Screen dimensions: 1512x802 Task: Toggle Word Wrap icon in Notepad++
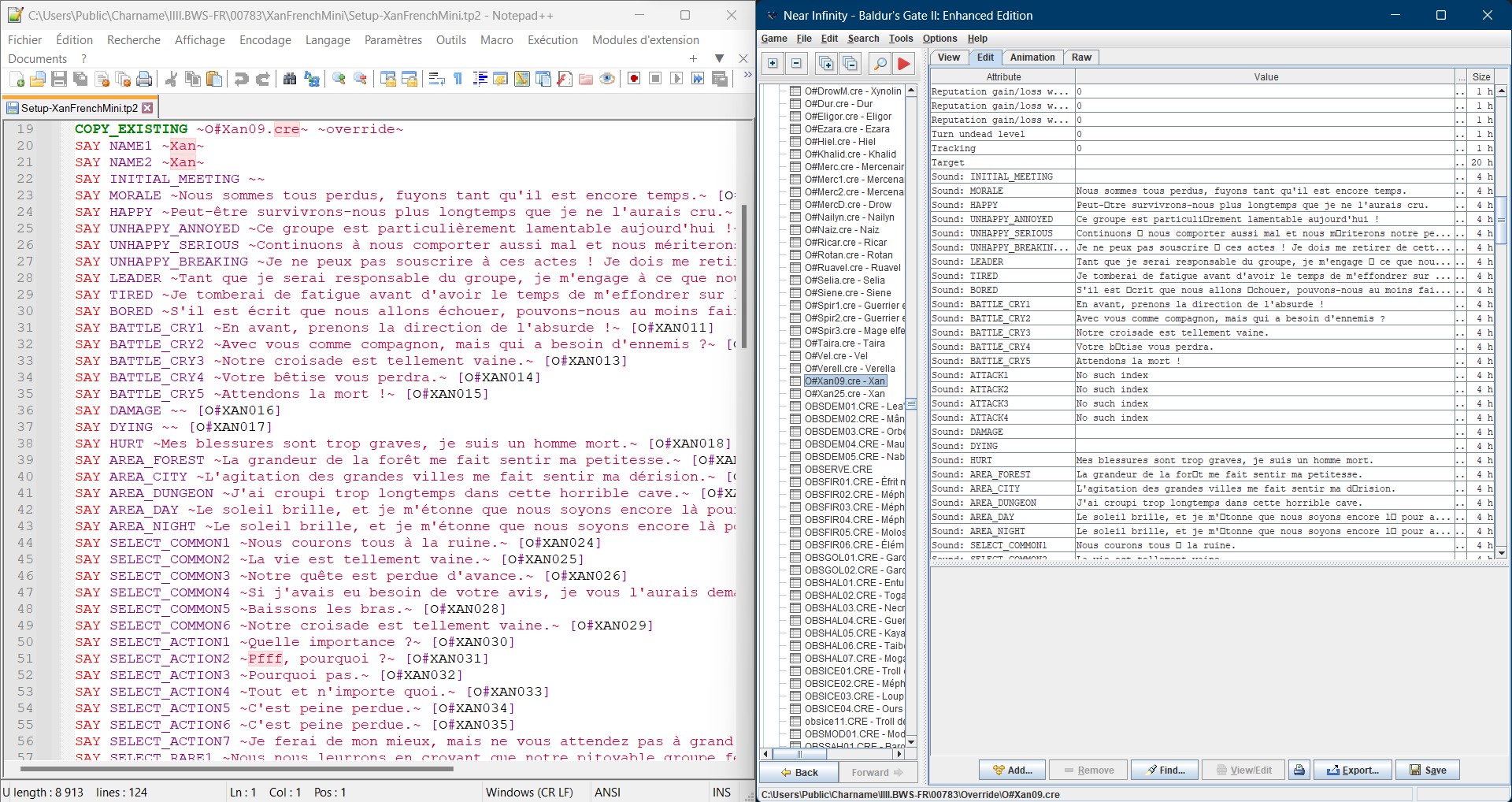437,79
